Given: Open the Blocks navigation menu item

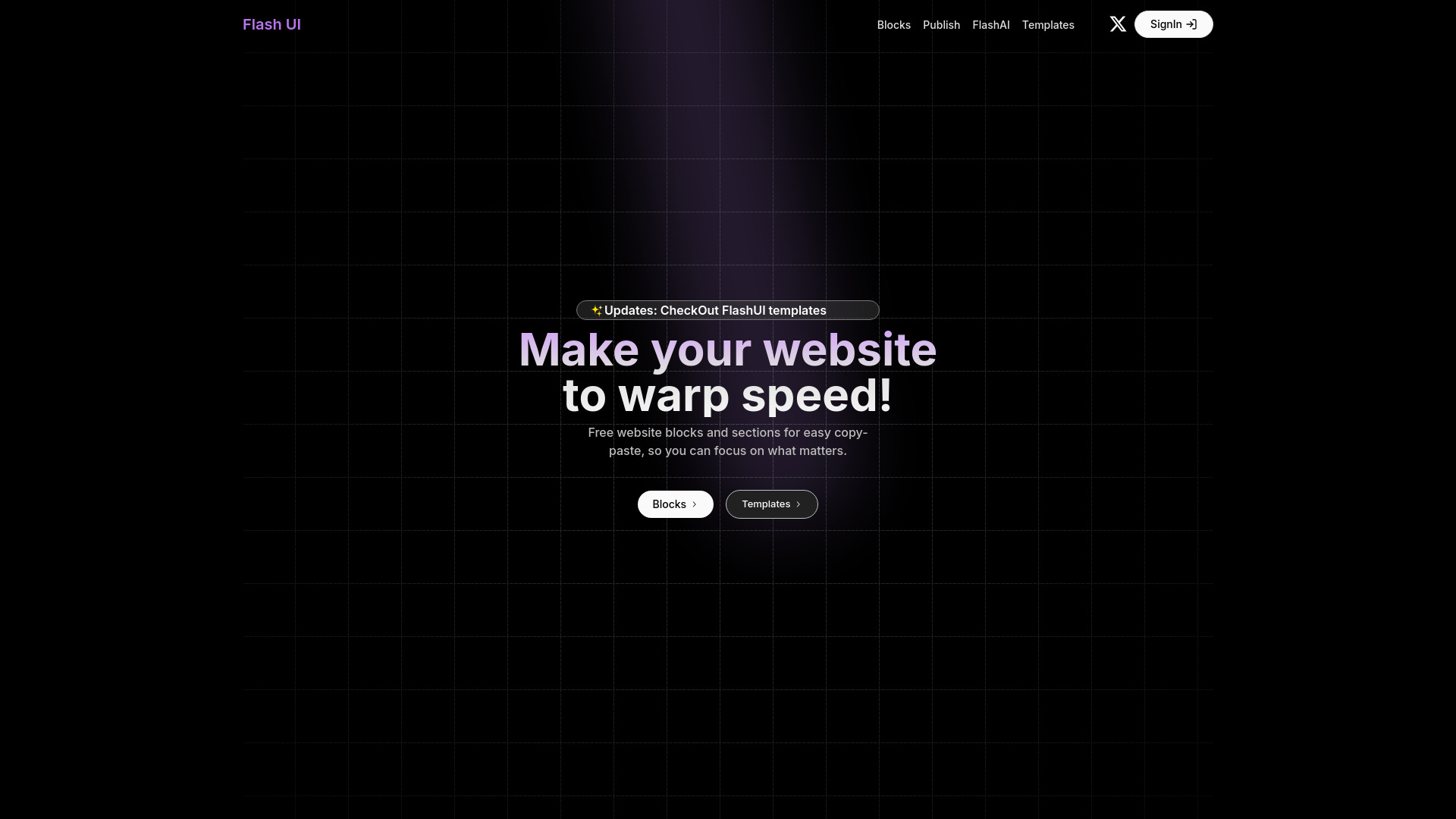Looking at the screenshot, I should pyautogui.click(x=894, y=24).
